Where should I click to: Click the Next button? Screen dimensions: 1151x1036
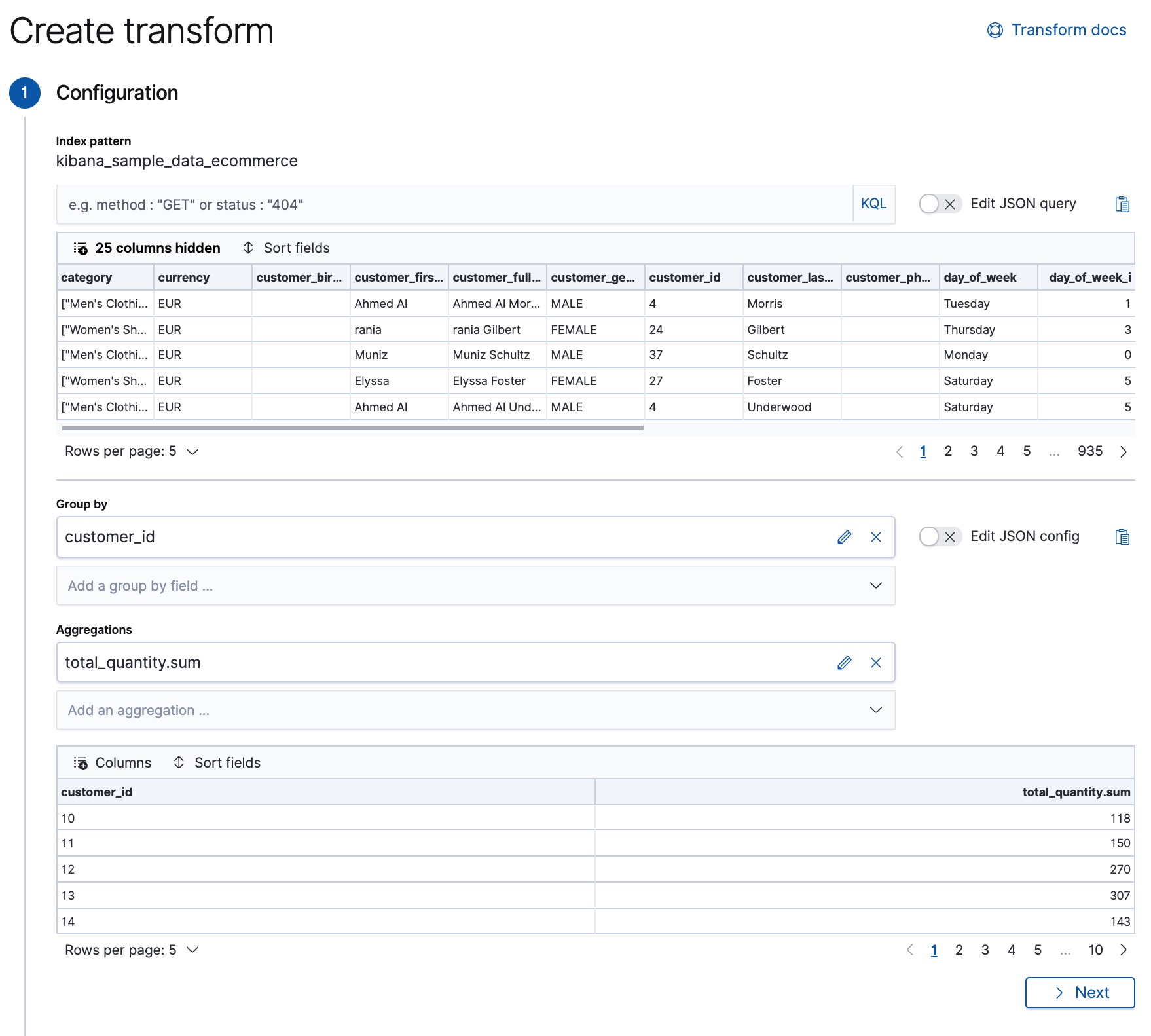point(1079,992)
